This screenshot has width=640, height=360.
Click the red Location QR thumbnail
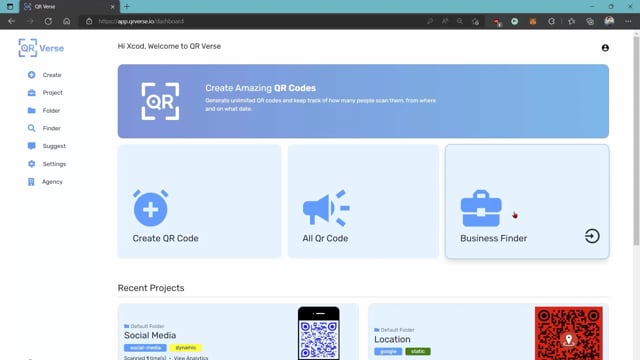point(569,333)
